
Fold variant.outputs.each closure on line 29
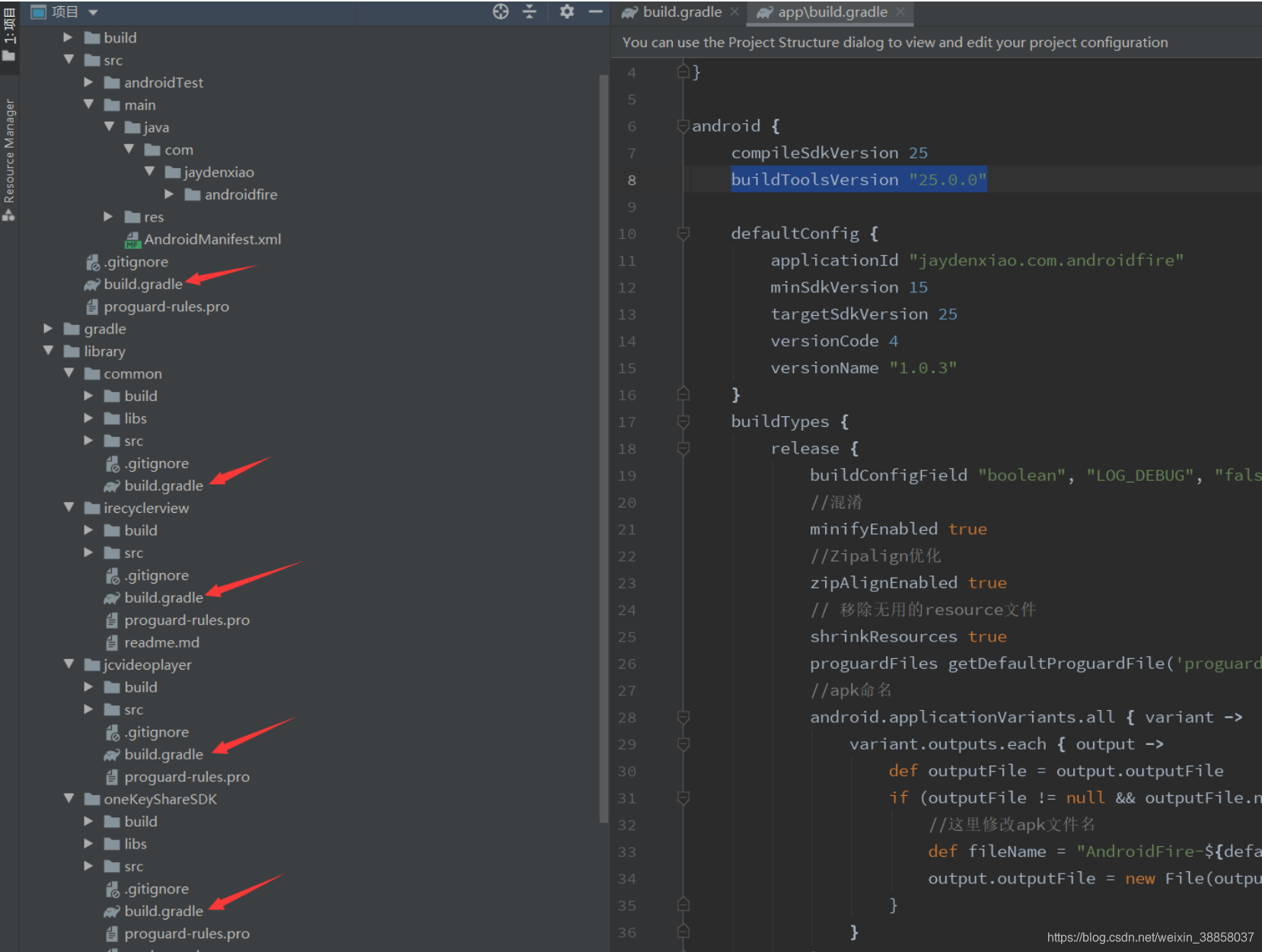click(684, 744)
